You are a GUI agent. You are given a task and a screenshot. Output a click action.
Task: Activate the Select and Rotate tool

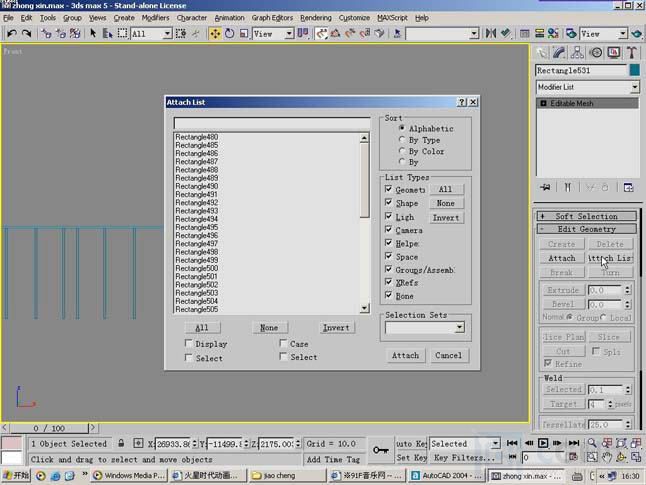point(229,33)
